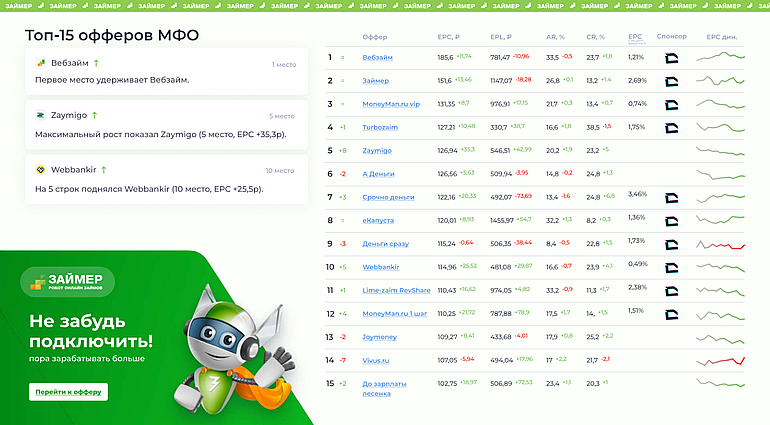Click the Перейти к офферу button
Screen dimensions: 770x425
[x=68, y=392]
